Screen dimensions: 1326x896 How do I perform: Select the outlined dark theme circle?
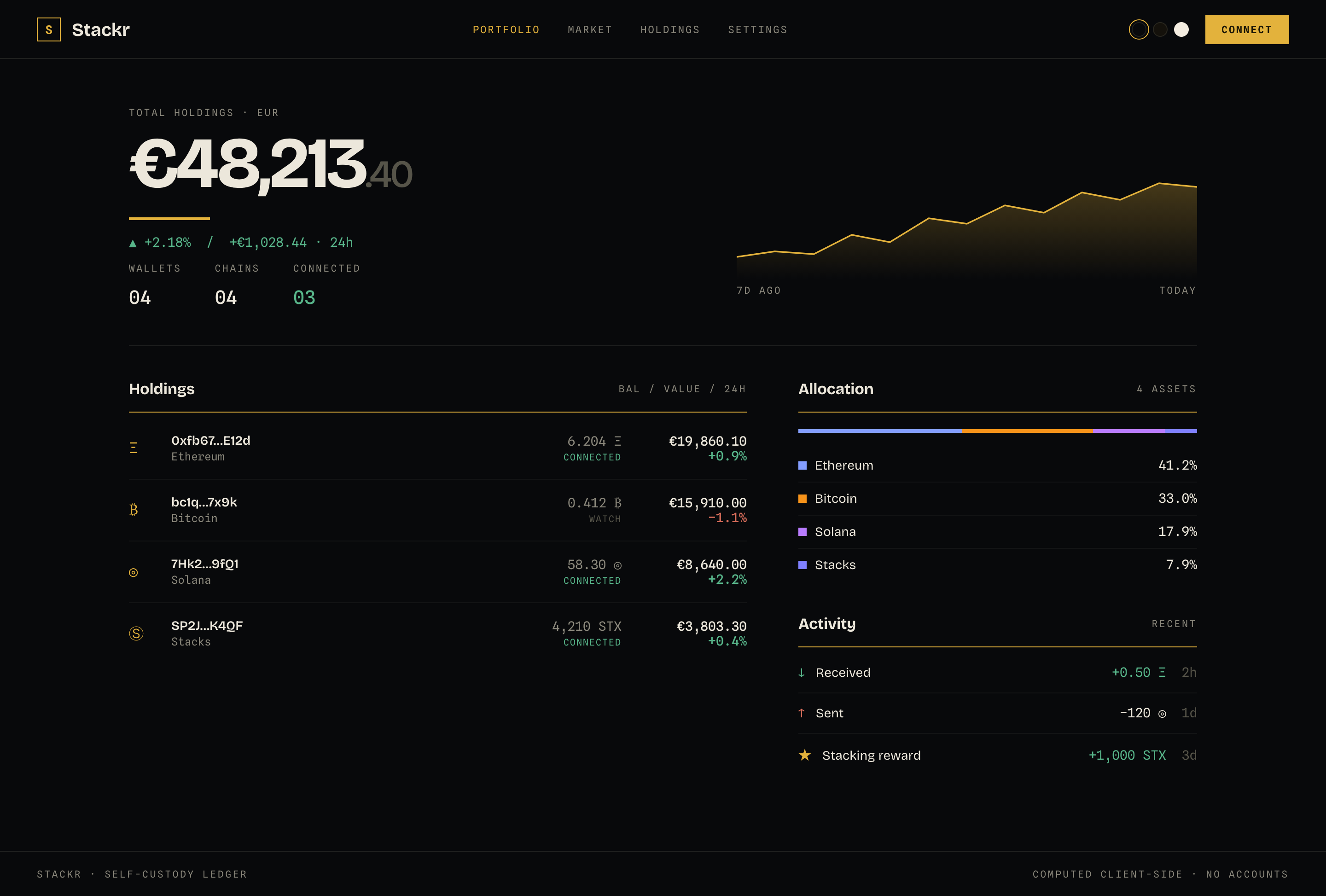click(1139, 29)
